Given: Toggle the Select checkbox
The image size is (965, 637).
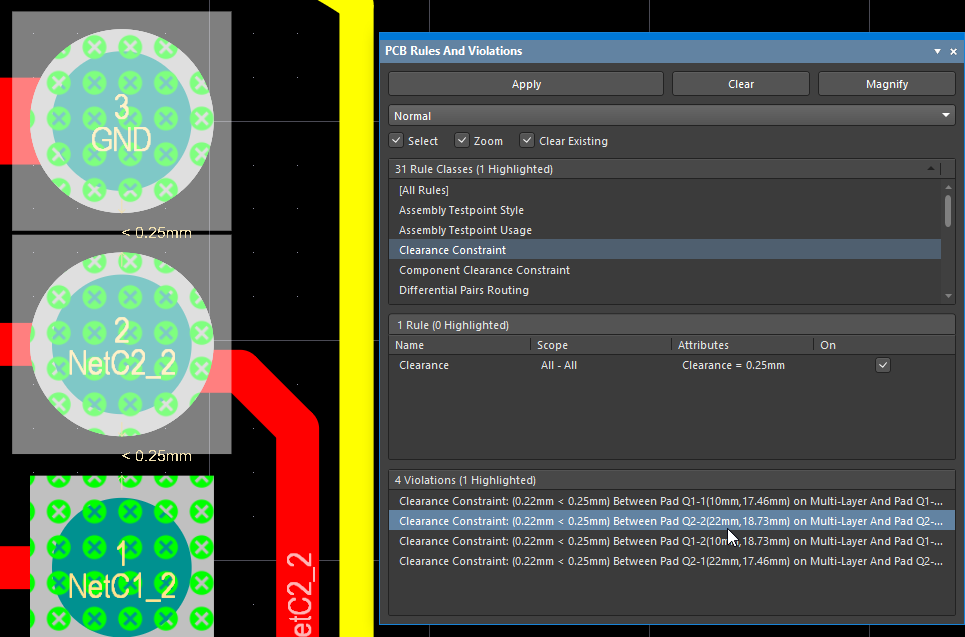Looking at the screenshot, I should pos(397,141).
